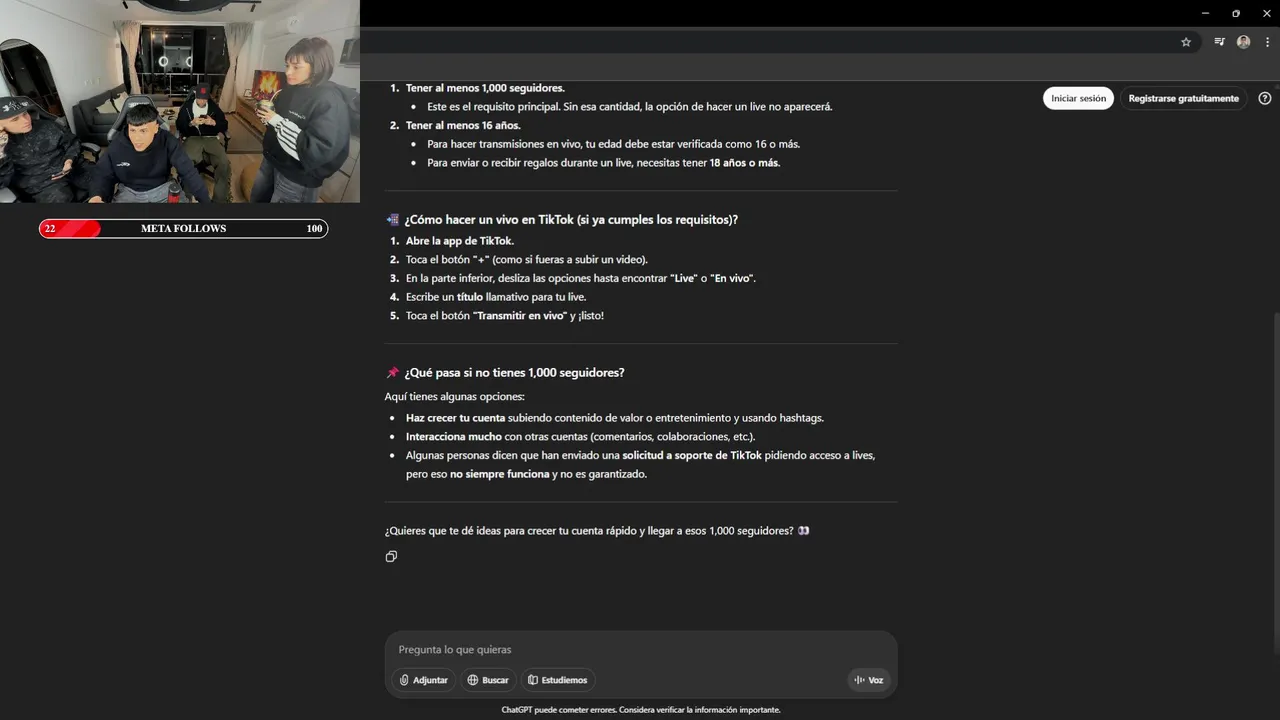Click the bullet 'Interacciona mucho'
The width and height of the screenshot is (1280, 720).
click(580, 437)
